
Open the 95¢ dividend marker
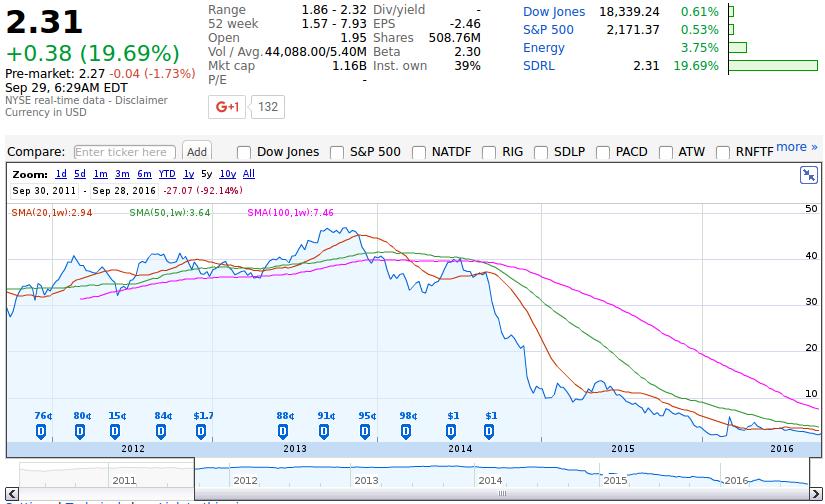[365, 432]
